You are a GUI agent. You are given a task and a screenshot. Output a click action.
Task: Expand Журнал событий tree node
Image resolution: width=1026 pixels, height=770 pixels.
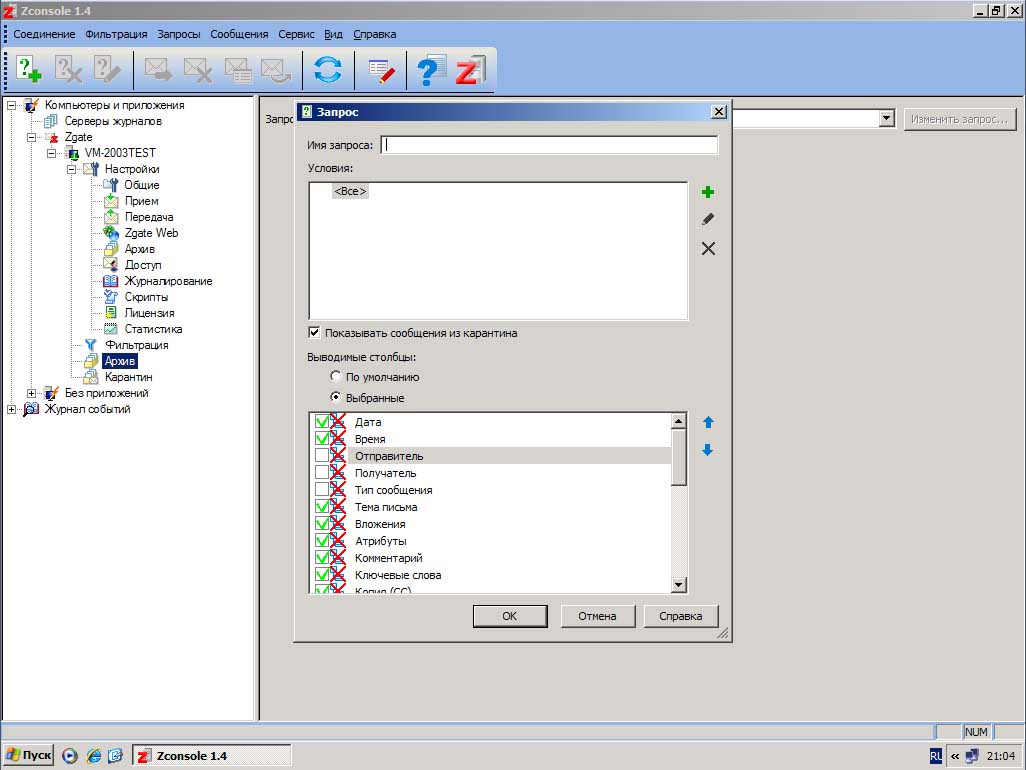point(11,409)
